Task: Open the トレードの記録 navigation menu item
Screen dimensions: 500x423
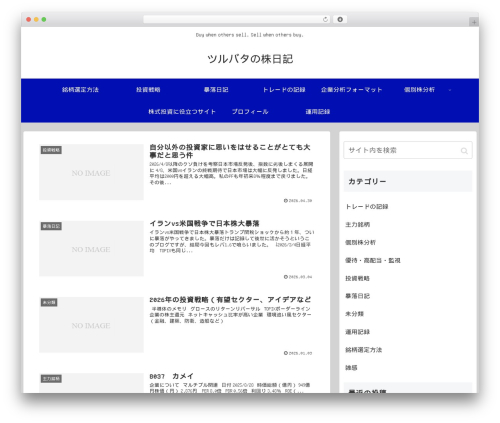Action: 284,90
